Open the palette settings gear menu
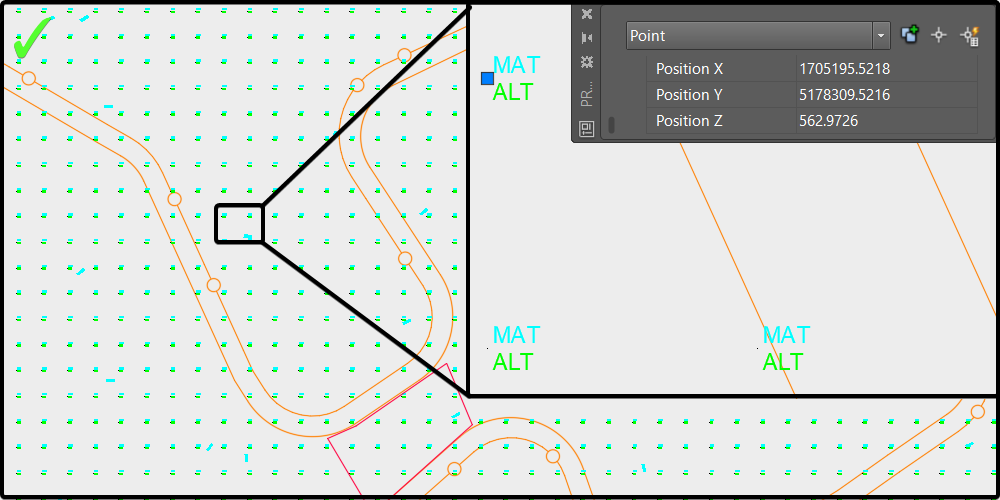This screenshot has width=1000, height=500. pos(587,62)
